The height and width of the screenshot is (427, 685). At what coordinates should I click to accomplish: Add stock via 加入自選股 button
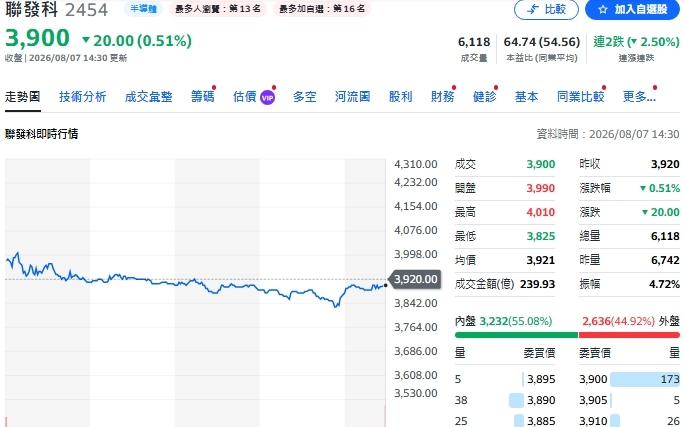[x=634, y=9]
